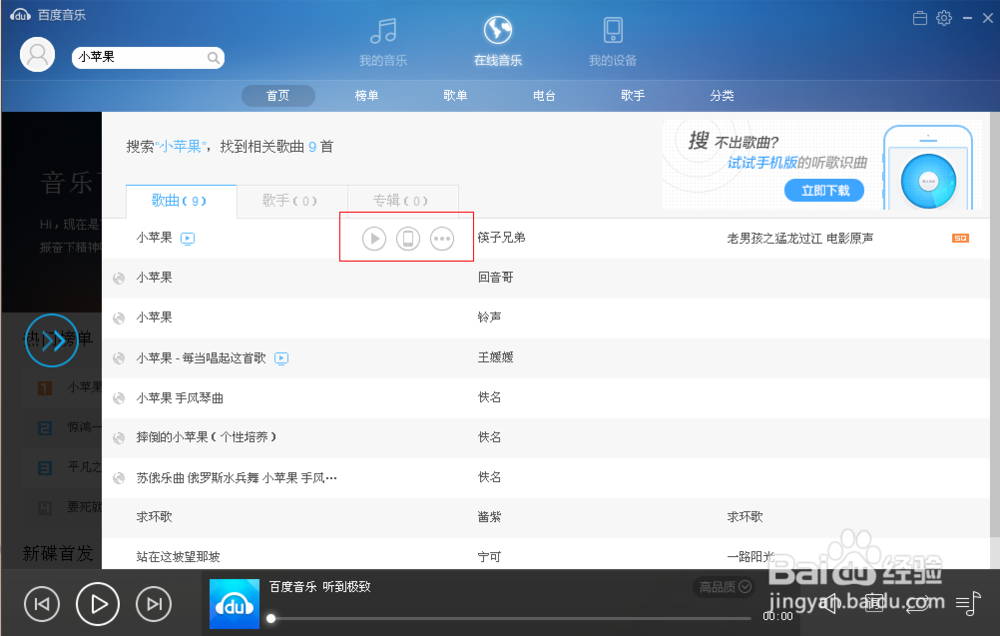Expand the collapsed hot rankings sidebar

(x=51, y=340)
